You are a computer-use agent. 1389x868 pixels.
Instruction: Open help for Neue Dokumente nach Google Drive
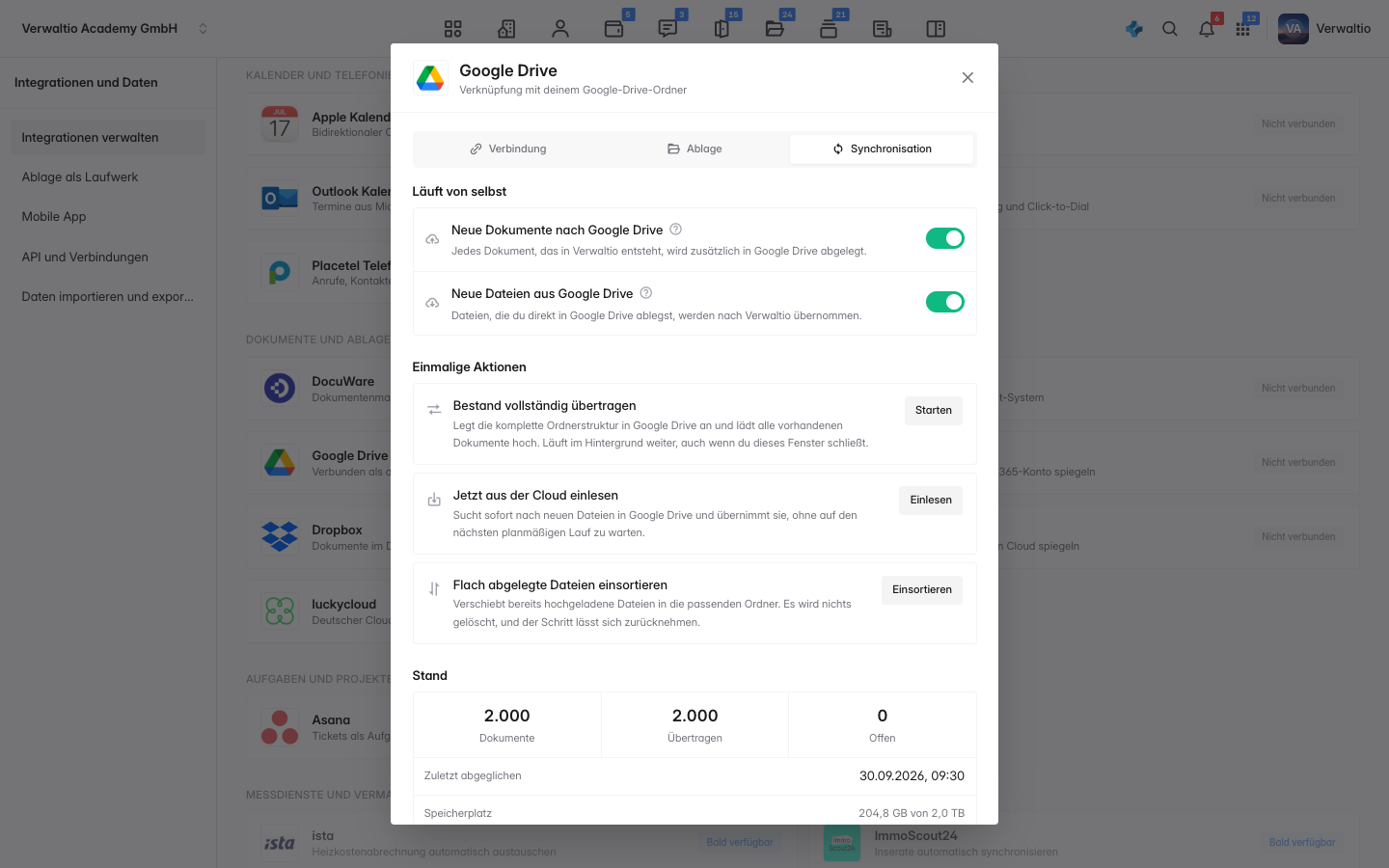tap(676, 230)
